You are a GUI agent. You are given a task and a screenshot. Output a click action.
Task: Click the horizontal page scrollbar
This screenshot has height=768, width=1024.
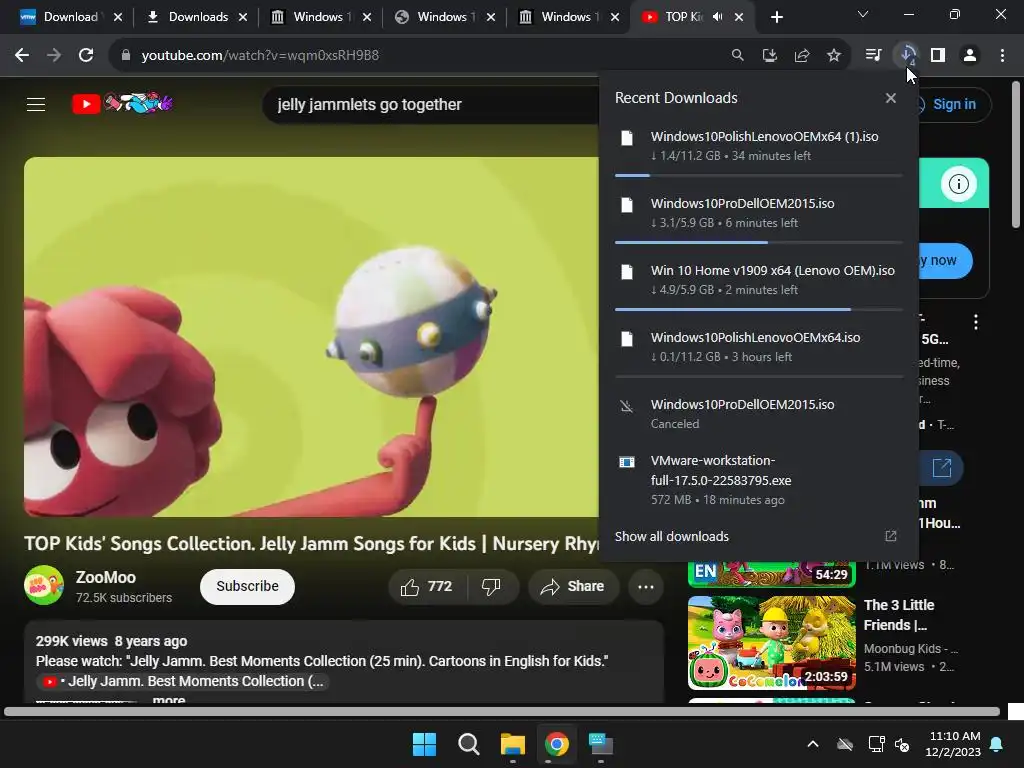tap(502, 711)
